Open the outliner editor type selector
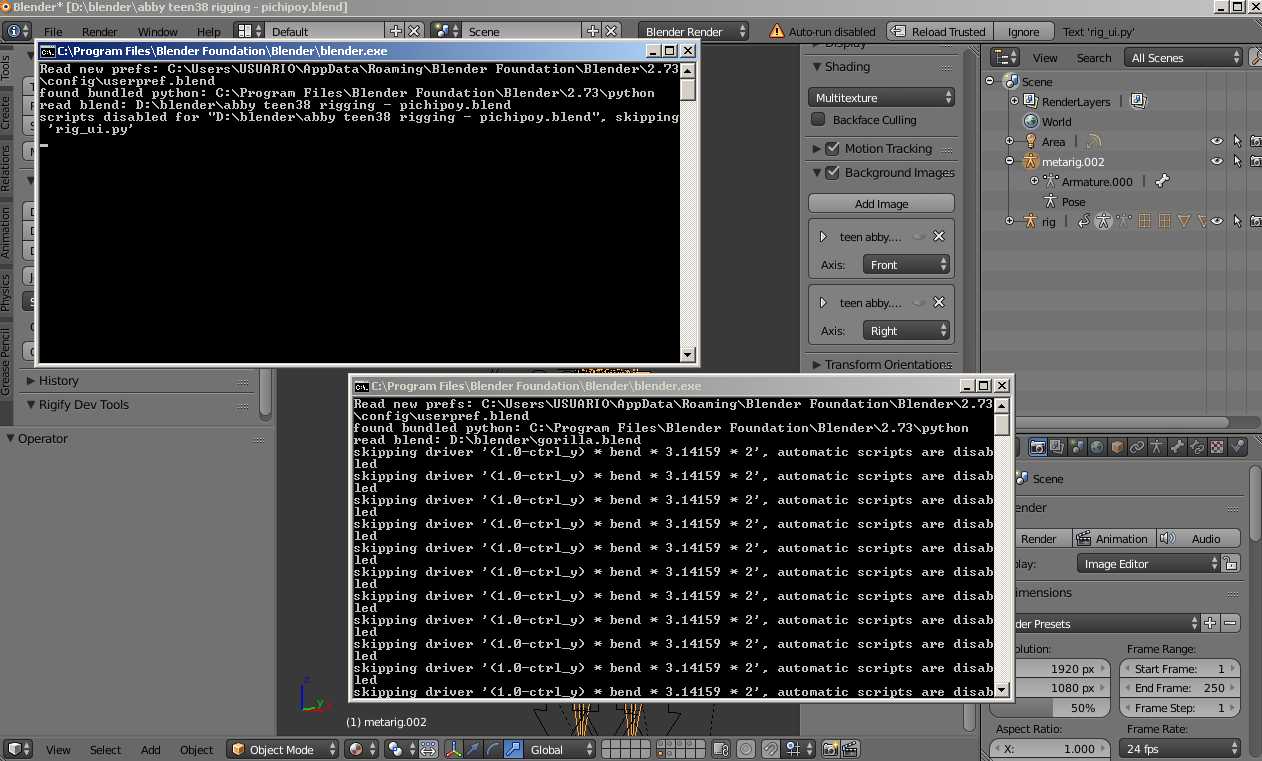This screenshot has width=1262, height=761. click(1004, 58)
